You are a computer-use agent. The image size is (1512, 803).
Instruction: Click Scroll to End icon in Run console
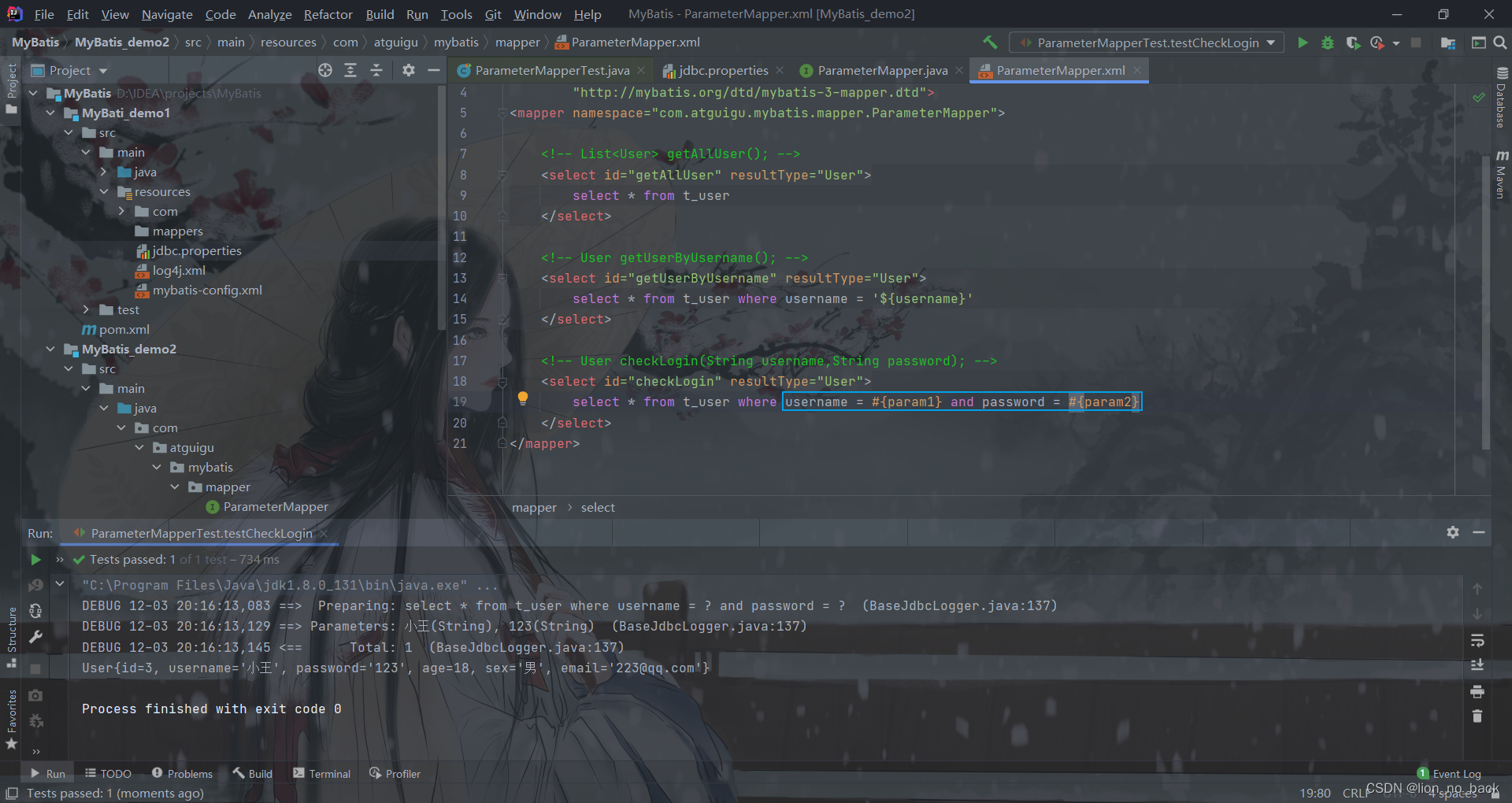click(1477, 665)
